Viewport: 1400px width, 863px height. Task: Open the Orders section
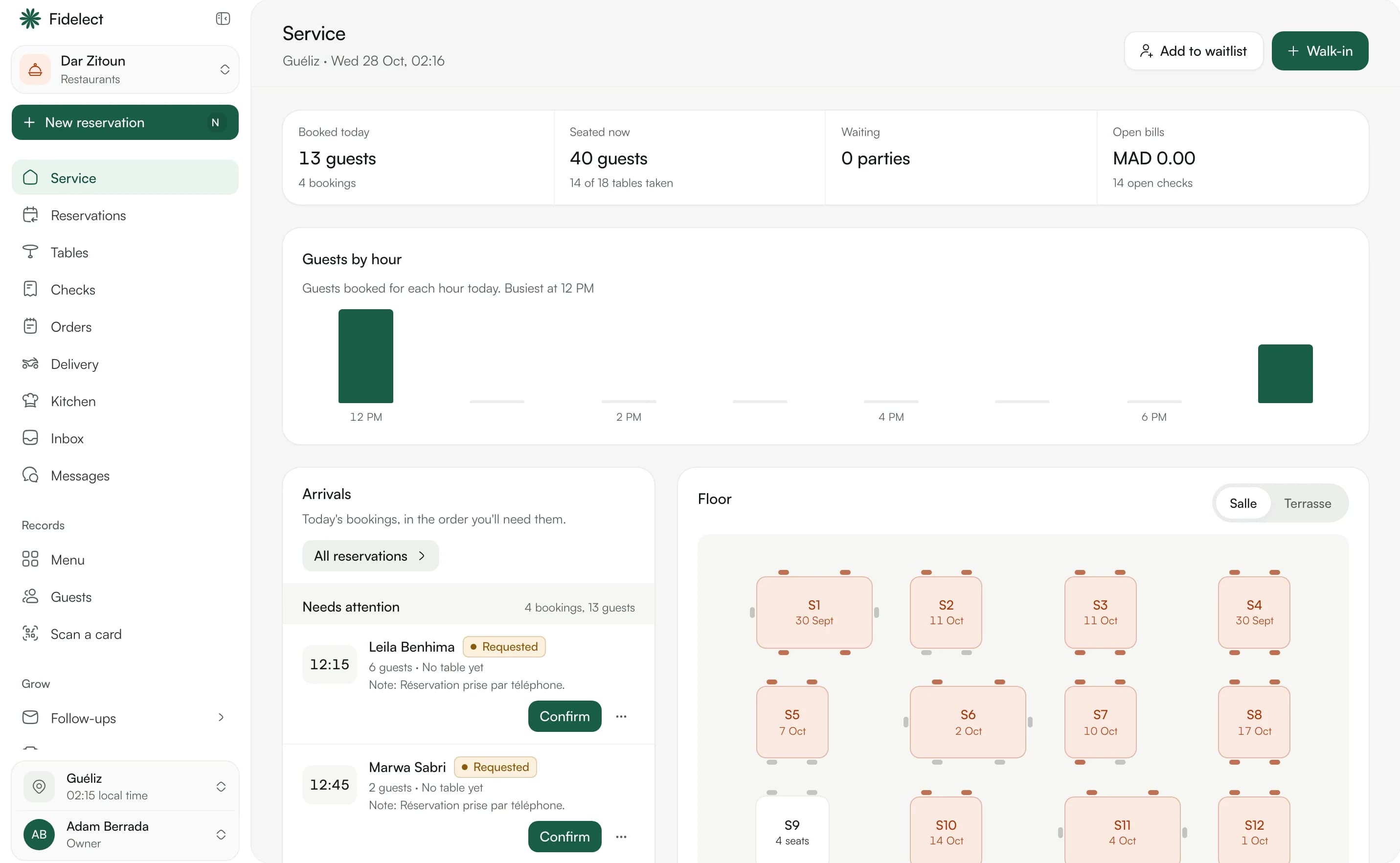(125, 326)
